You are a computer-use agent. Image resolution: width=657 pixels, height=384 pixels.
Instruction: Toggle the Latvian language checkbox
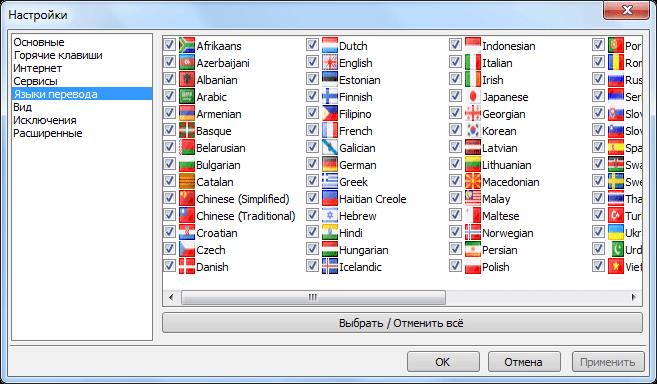coord(455,147)
